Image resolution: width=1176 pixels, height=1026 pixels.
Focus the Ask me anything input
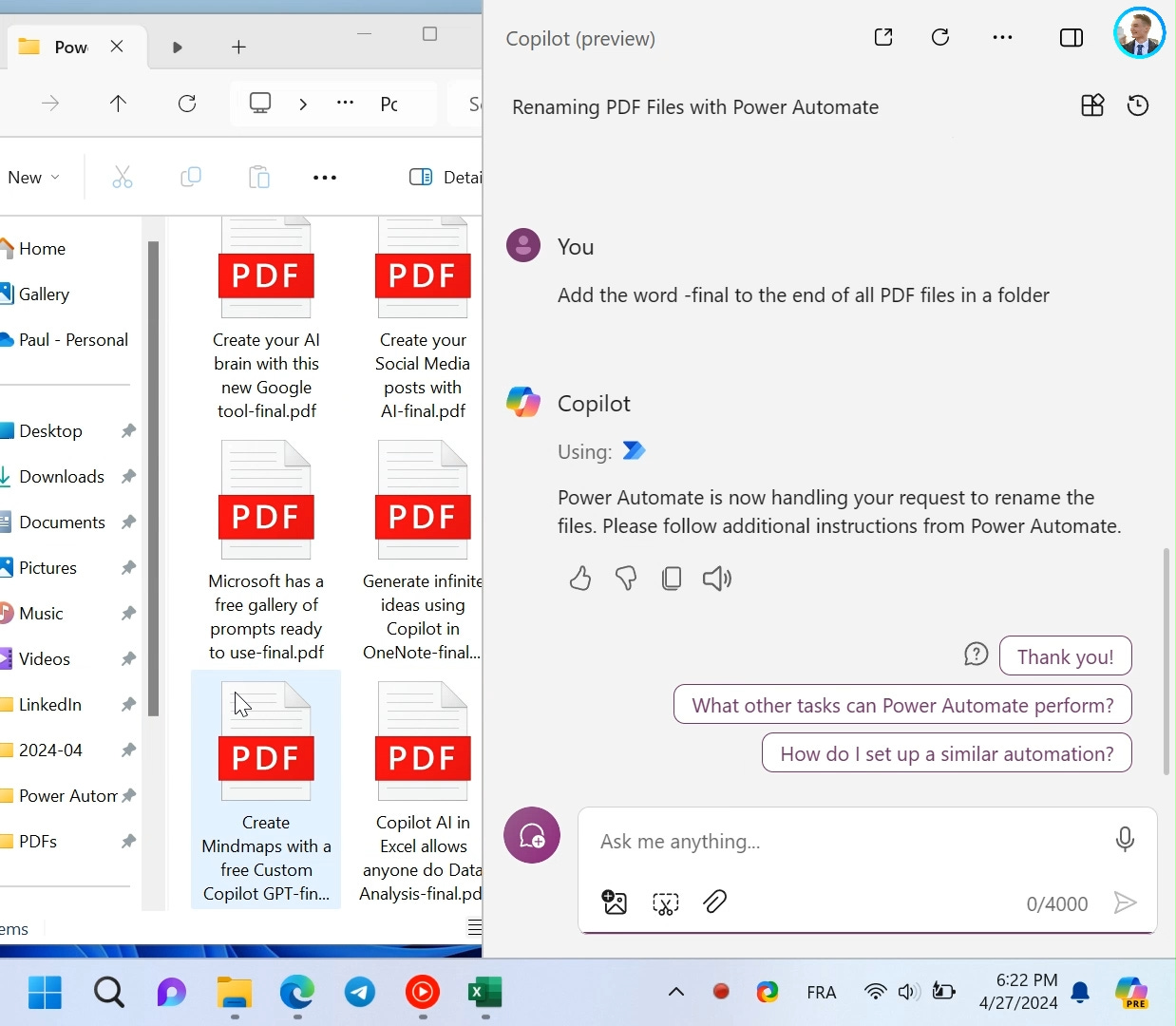pos(845,842)
